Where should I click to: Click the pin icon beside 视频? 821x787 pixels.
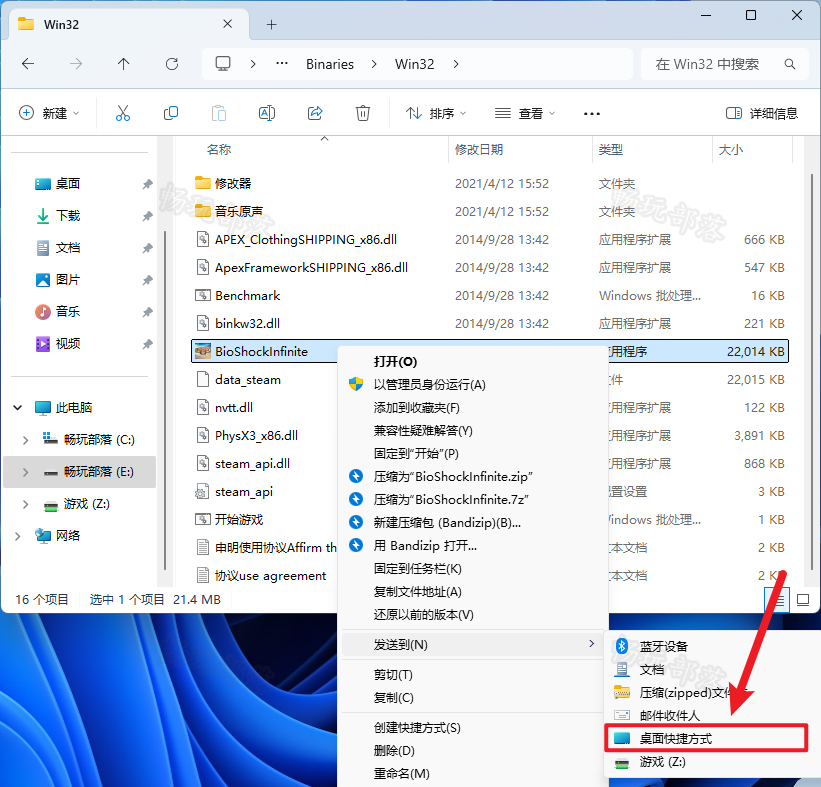click(148, 343)
